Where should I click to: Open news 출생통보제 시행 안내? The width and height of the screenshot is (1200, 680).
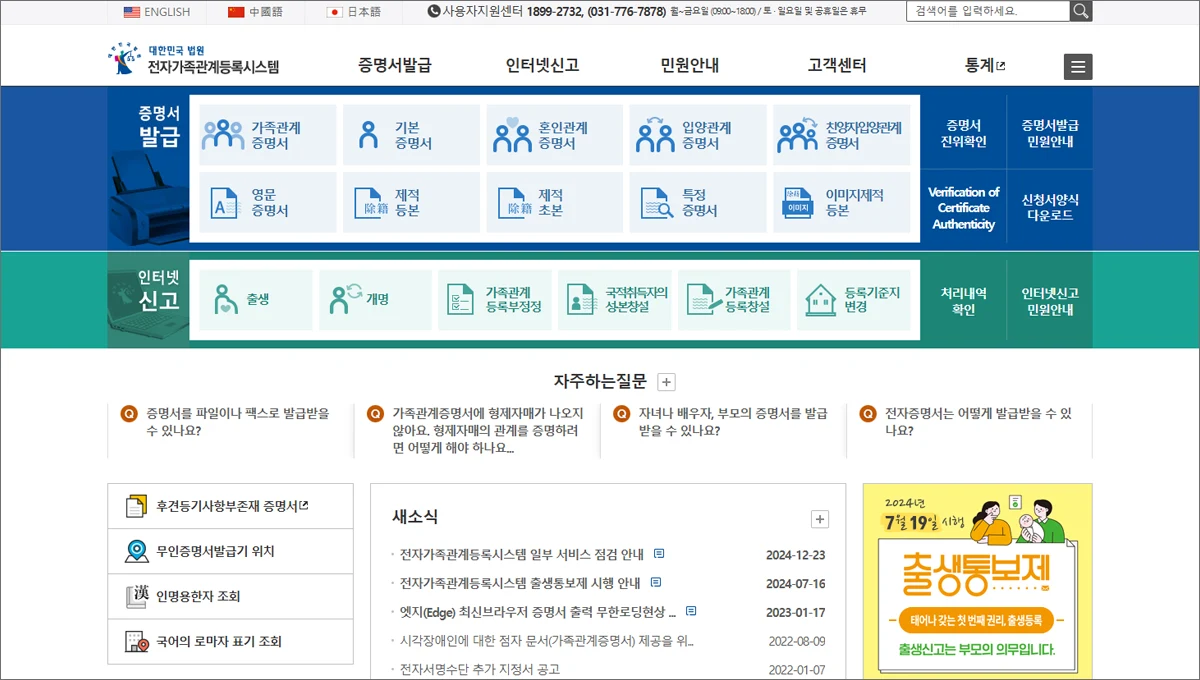tap(520, 583)
